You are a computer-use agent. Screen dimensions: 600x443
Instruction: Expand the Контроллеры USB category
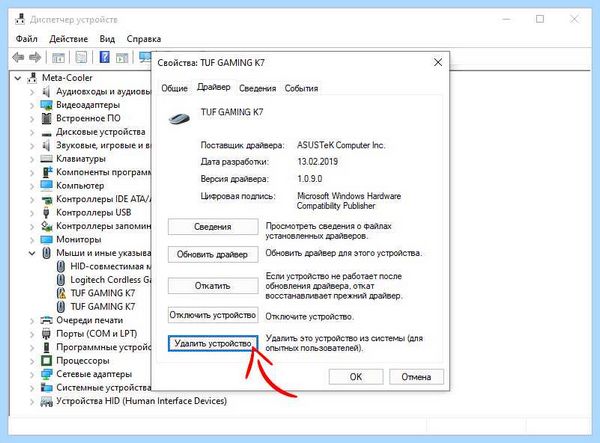click(x=32, y=213)
